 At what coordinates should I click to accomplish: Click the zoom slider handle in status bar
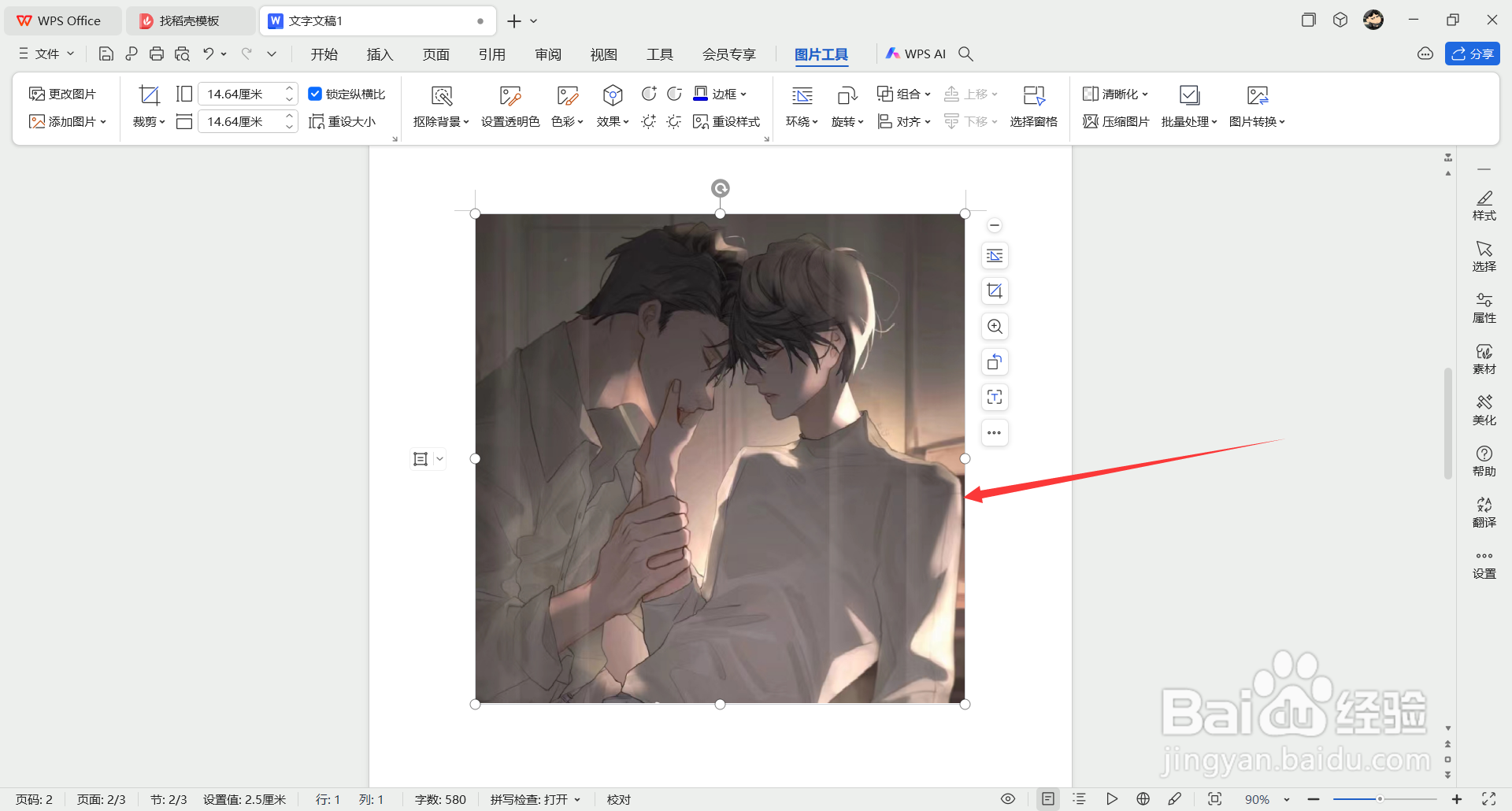point(1380,799)
